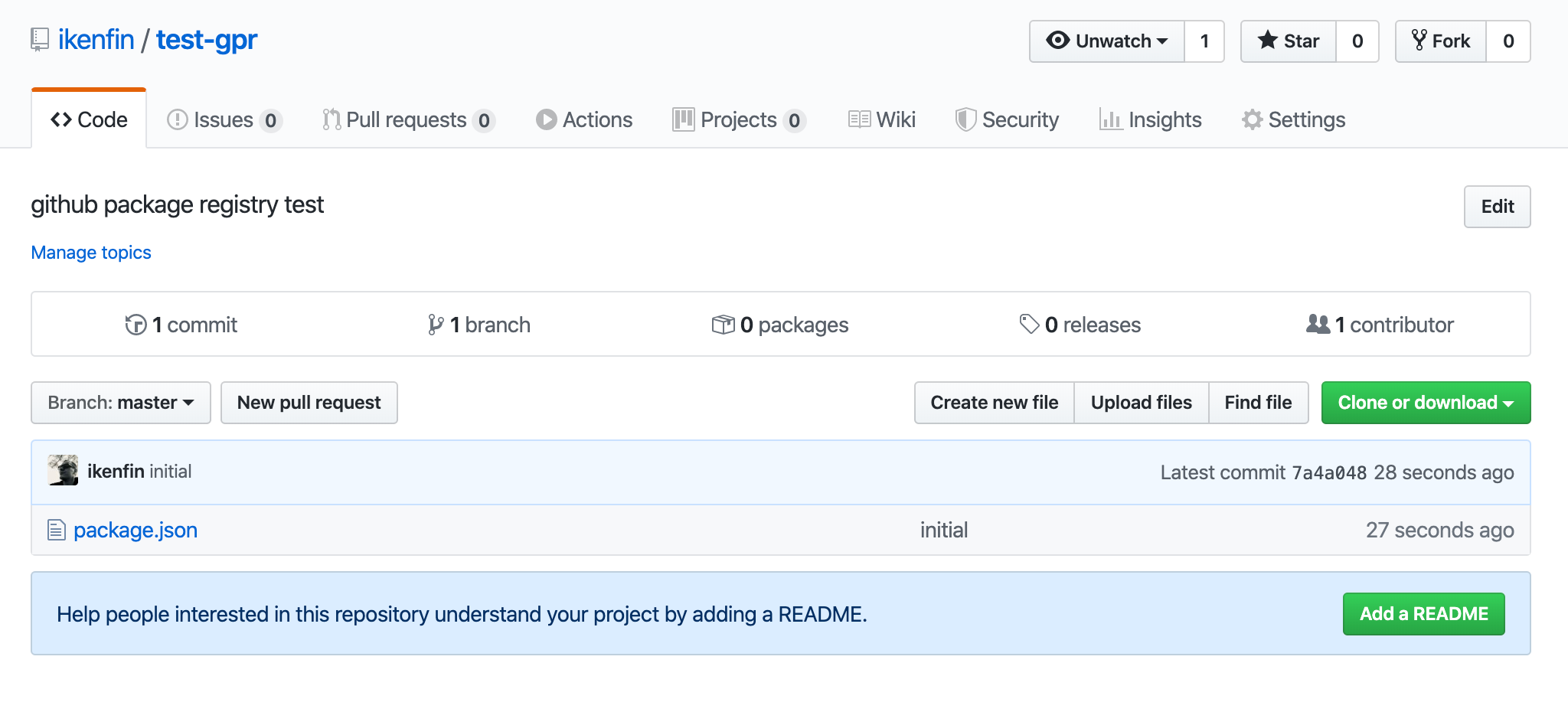
Task: Open the Clone or download dropdown
Action: [x=1426, y=403]
